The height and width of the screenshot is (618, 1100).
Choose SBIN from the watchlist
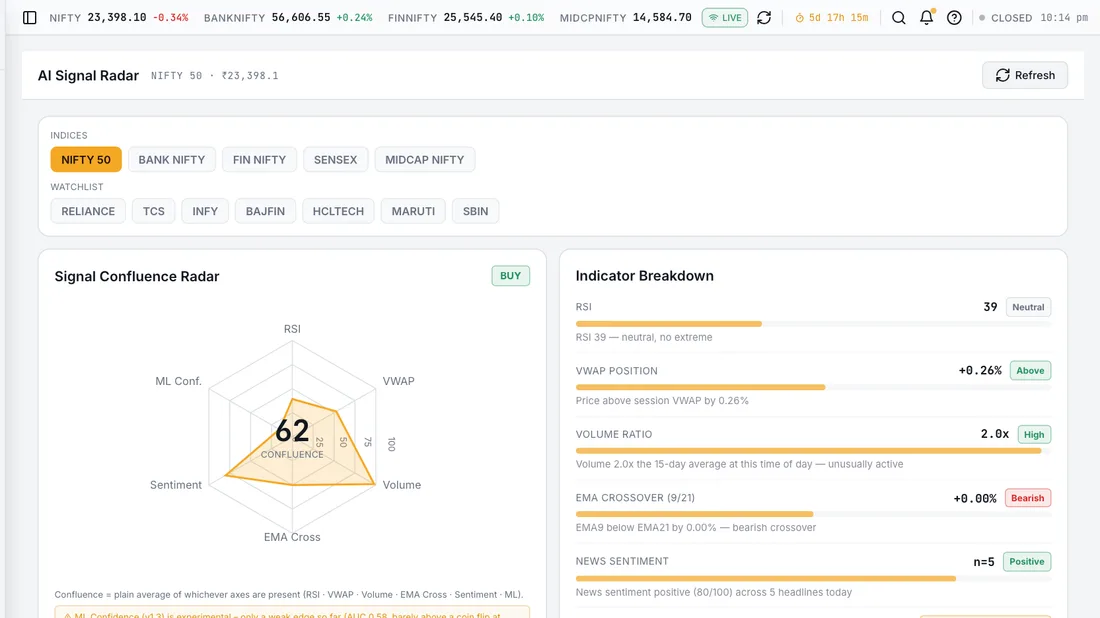476,211
